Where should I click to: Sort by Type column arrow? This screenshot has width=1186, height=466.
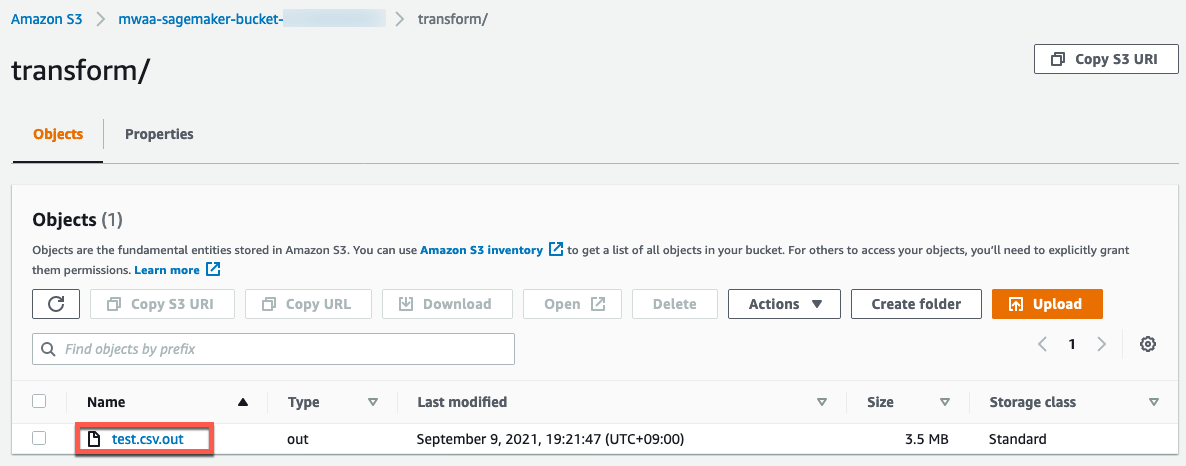pos(373,402)
